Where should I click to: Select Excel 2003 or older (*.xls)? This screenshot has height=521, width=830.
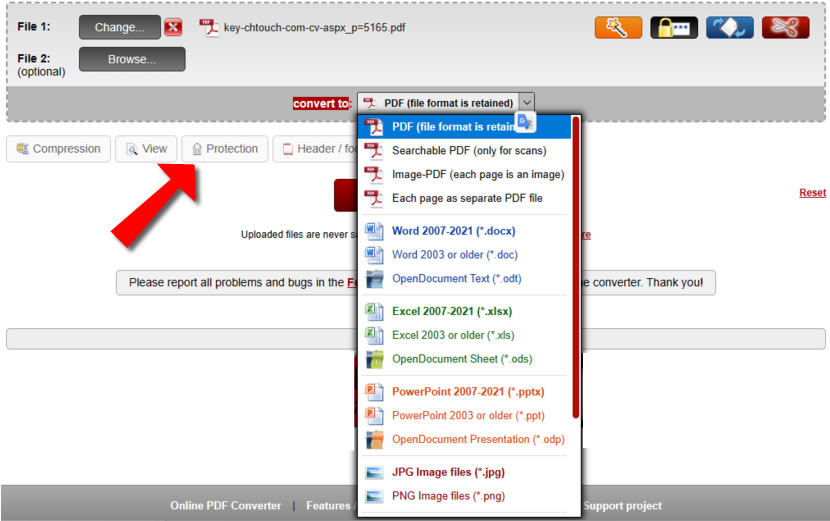(x=465, y=335)
